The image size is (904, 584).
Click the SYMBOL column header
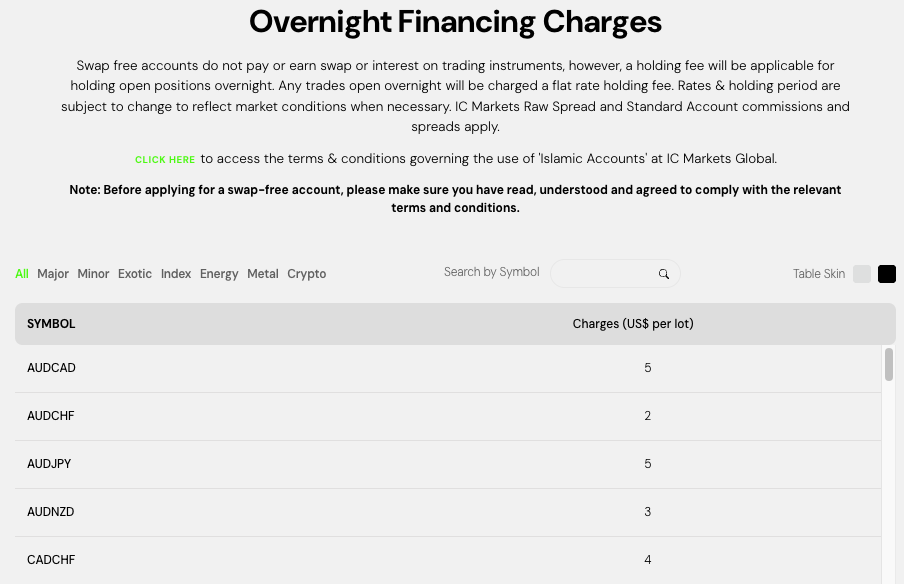(x=51, y=323)
